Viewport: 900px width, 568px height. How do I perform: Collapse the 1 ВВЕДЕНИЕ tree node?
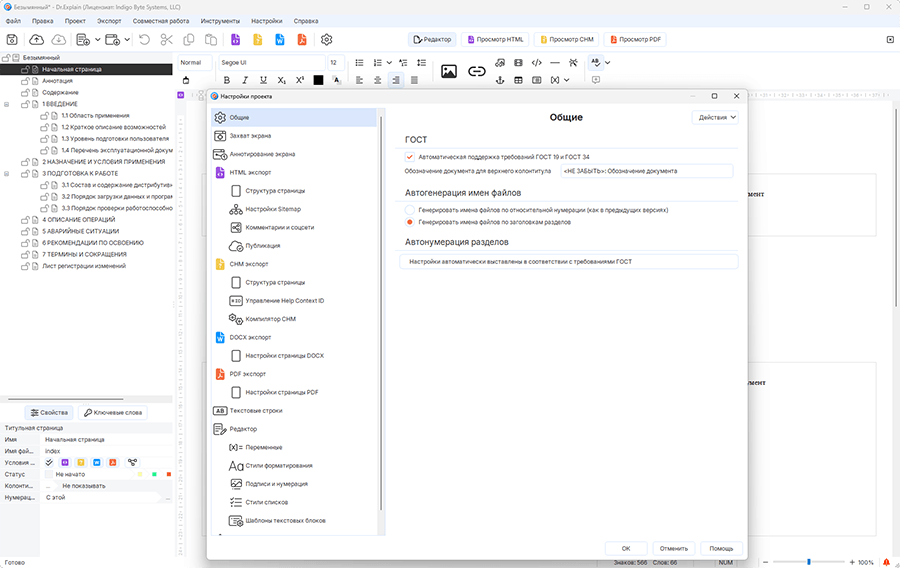(x=7, y=104)
